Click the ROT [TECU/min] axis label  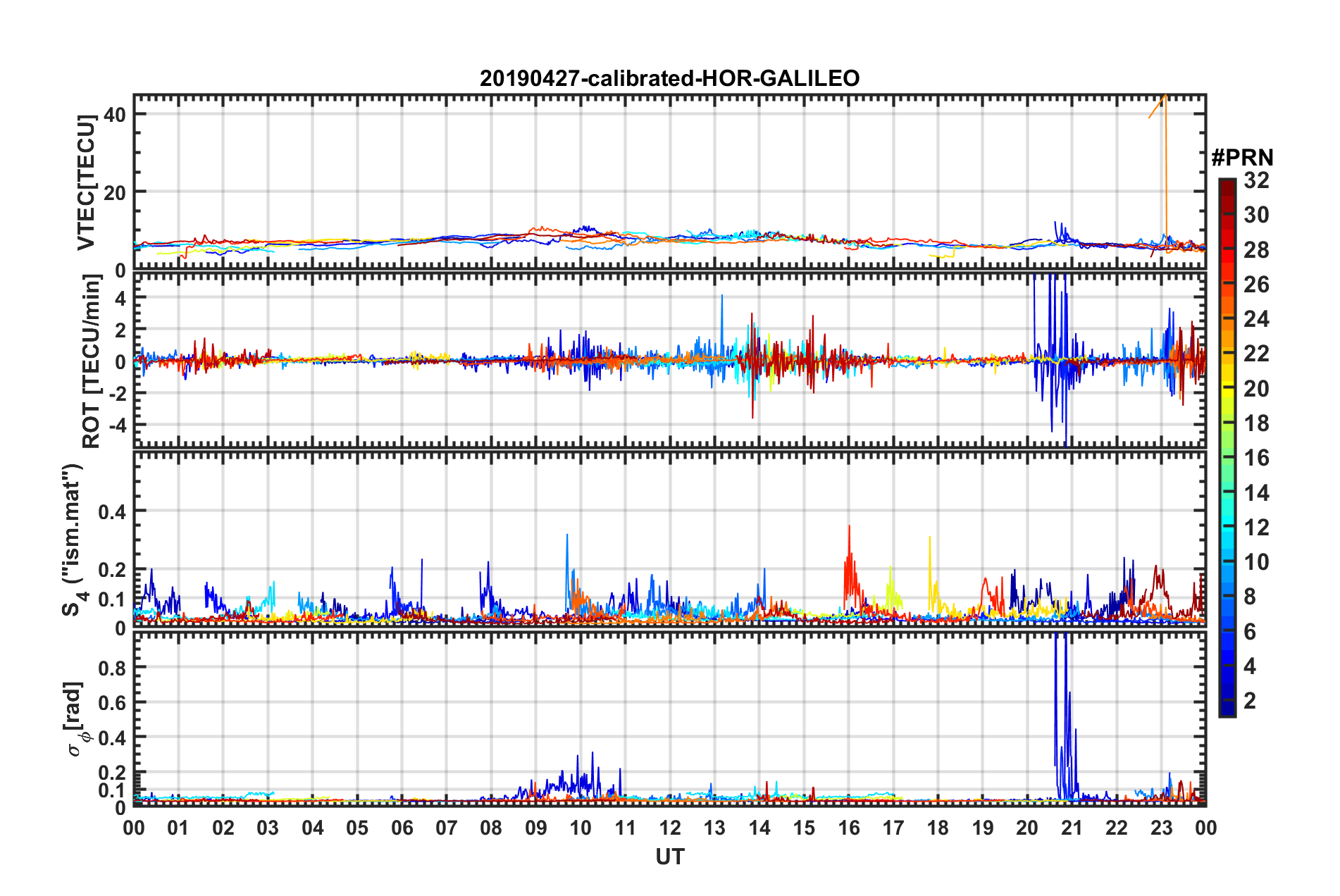tap(92, 361)
